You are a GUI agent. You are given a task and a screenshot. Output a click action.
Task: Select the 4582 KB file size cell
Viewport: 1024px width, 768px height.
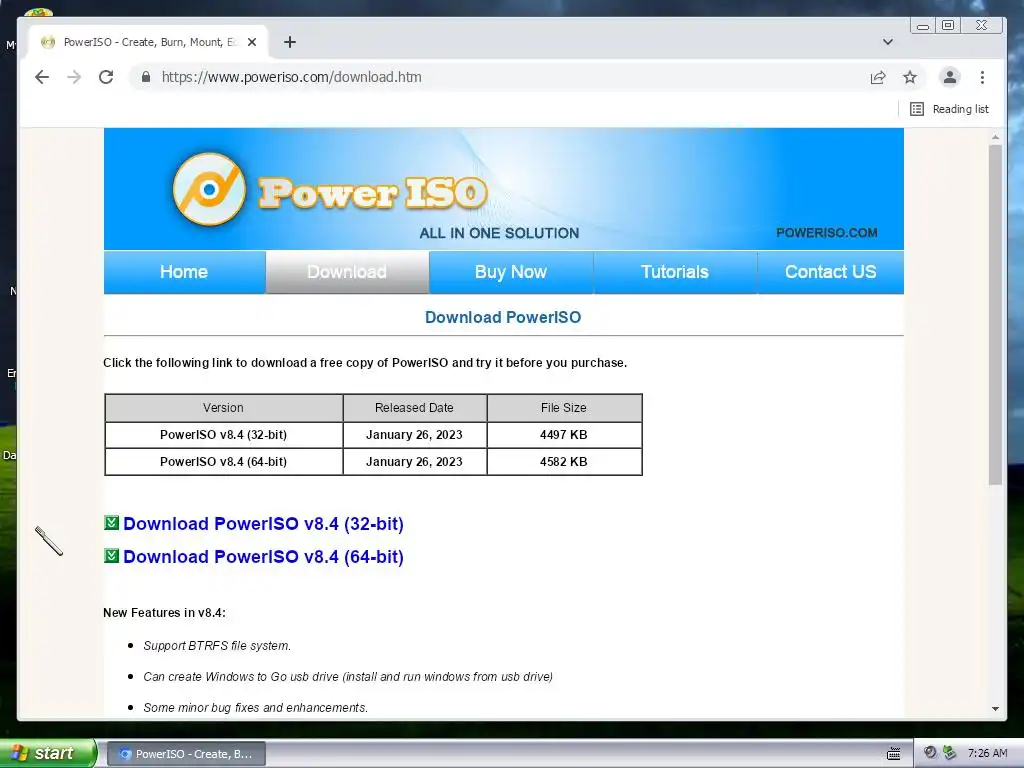(564, 462)
